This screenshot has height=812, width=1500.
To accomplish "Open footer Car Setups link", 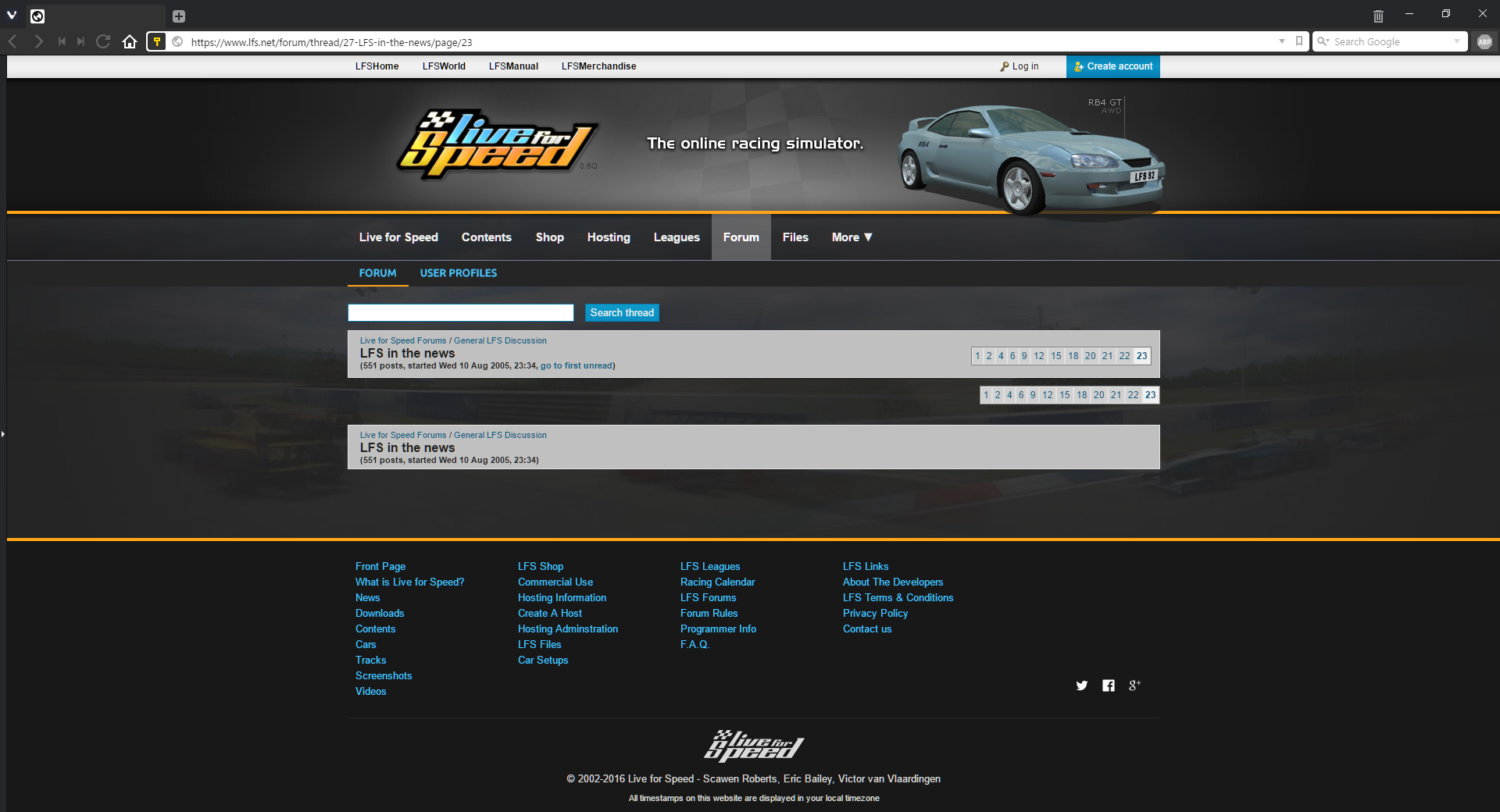I will (x=543, y=661).
